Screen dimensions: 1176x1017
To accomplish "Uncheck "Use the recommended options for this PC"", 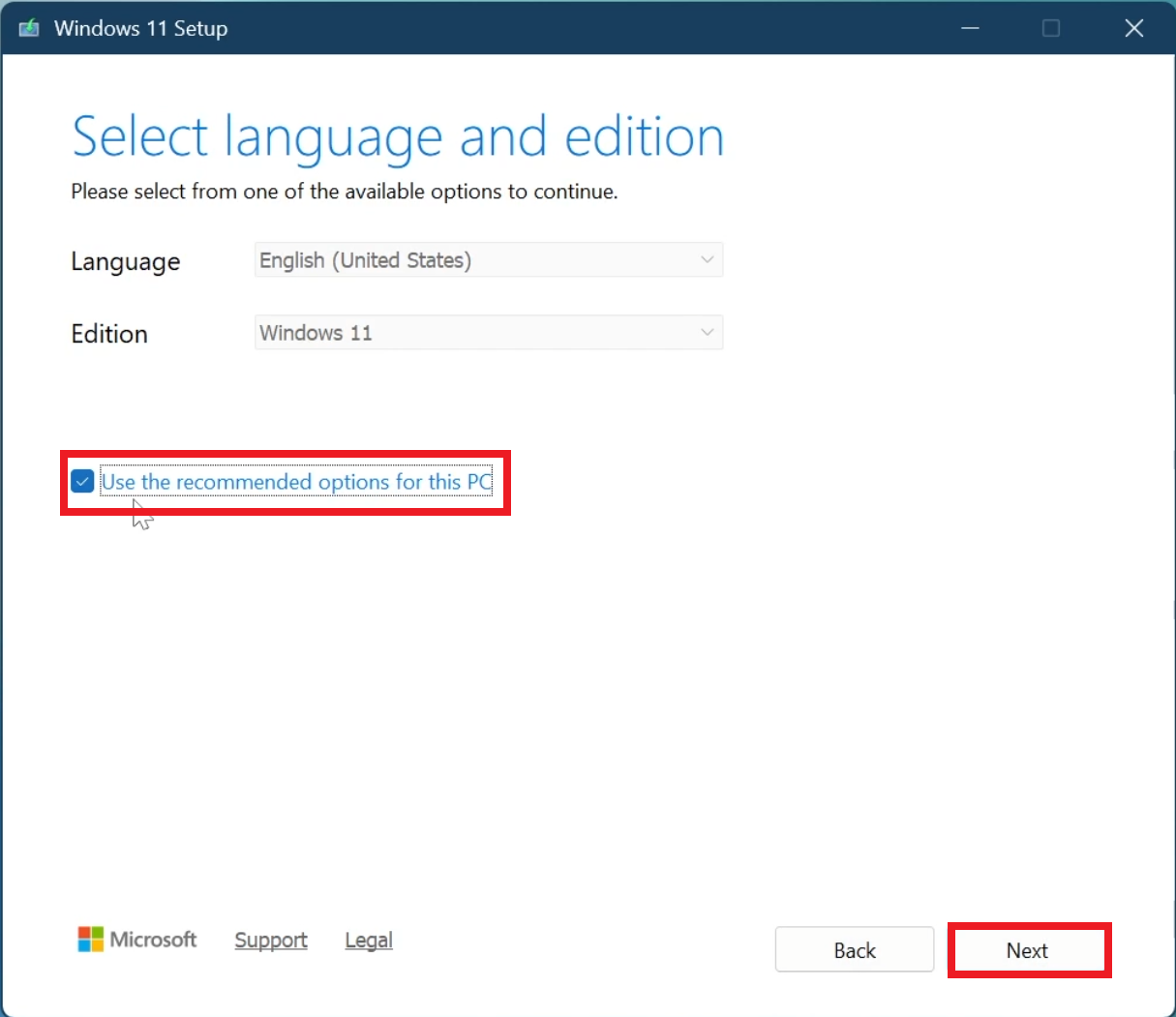I will click(82, 481).
